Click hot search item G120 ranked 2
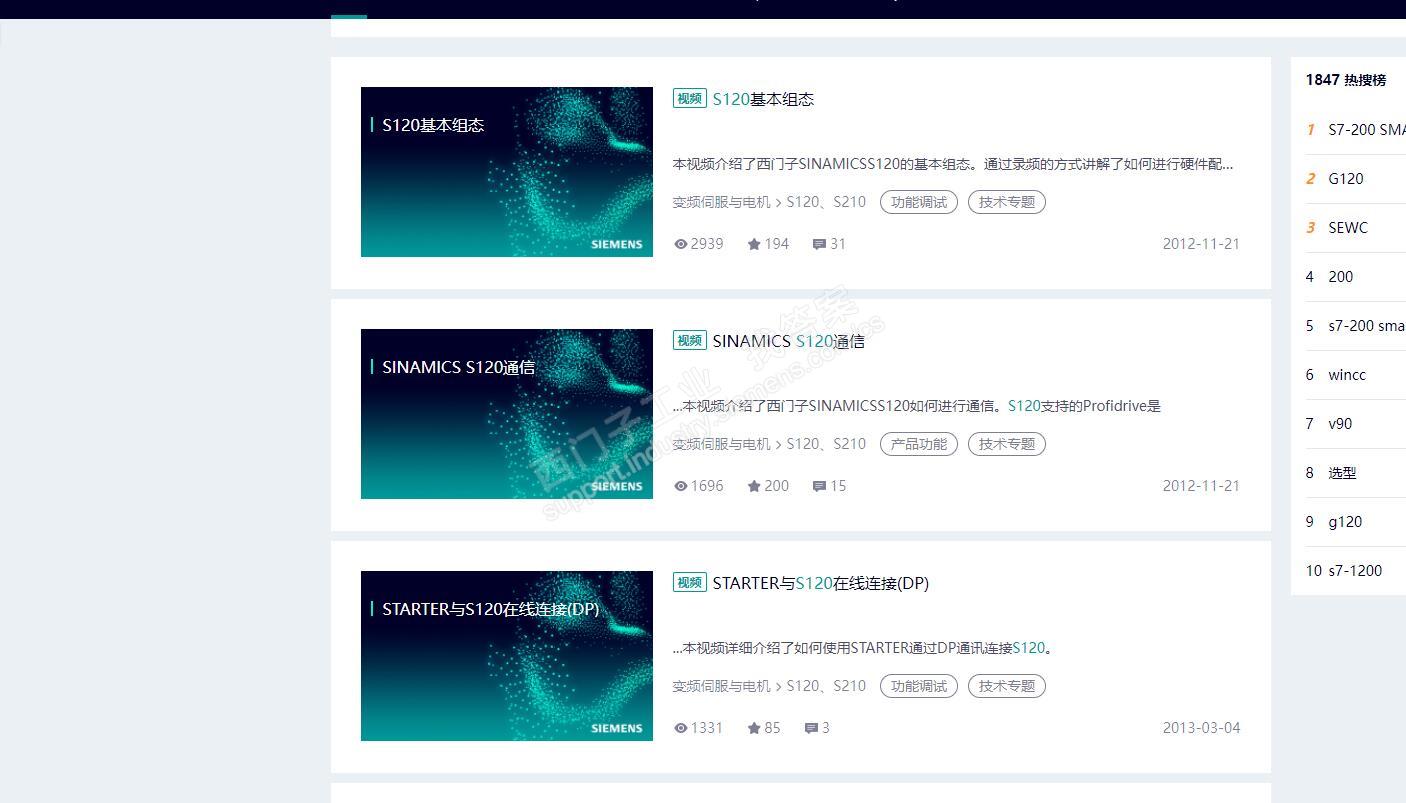 pyautogui.click(x=1346, y=179)
